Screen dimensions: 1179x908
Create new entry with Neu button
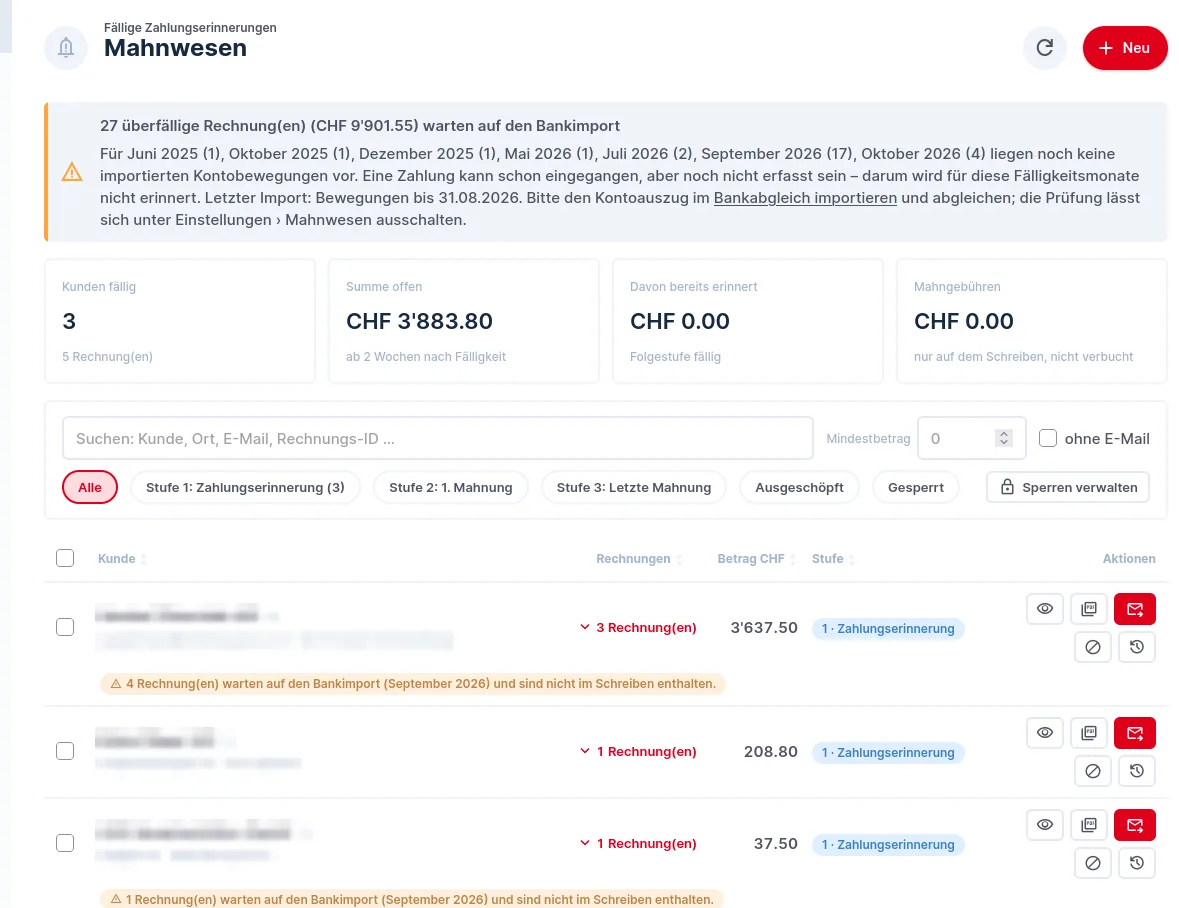click(1125, 48)
